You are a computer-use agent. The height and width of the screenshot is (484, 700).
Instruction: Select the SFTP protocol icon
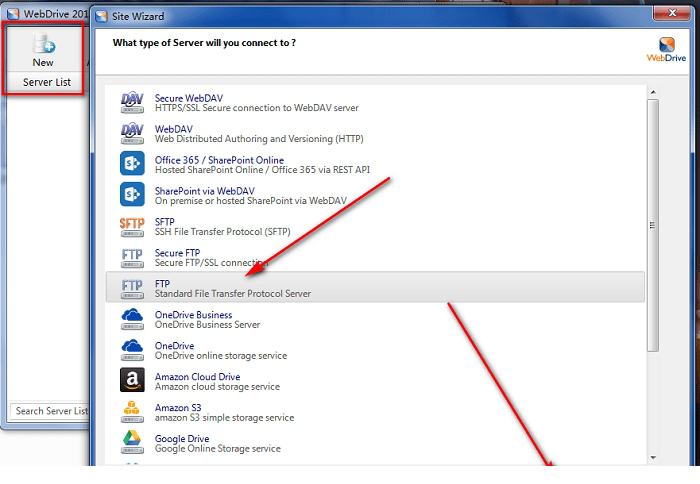coord(132,226)
